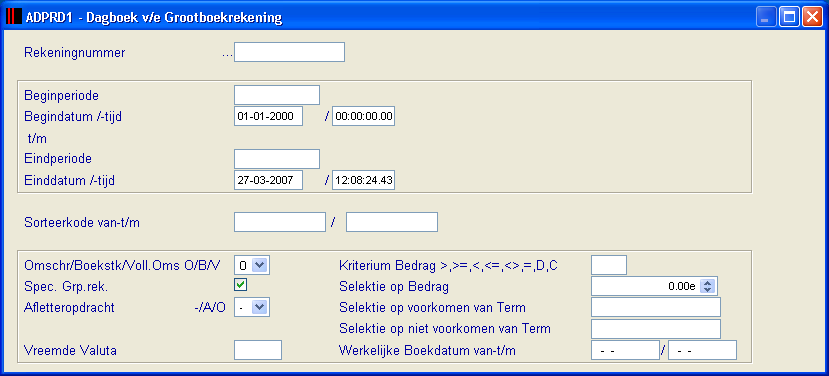
Task: Click the Selektie op Bedrag spinner arrows
Action: [707, 286]
